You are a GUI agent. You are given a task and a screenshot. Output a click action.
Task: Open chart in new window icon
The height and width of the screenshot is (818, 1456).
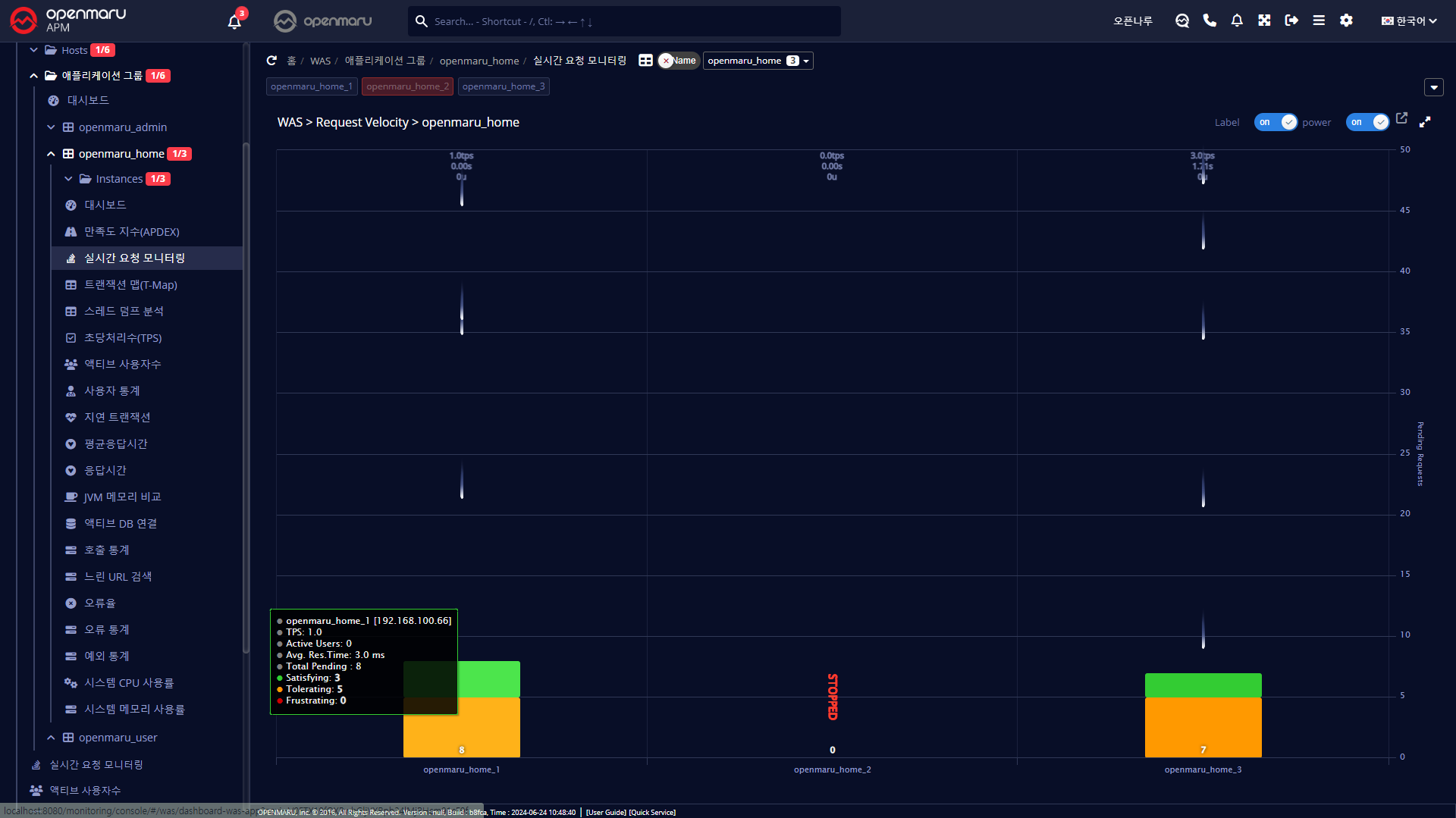[x=1401, y=118]
